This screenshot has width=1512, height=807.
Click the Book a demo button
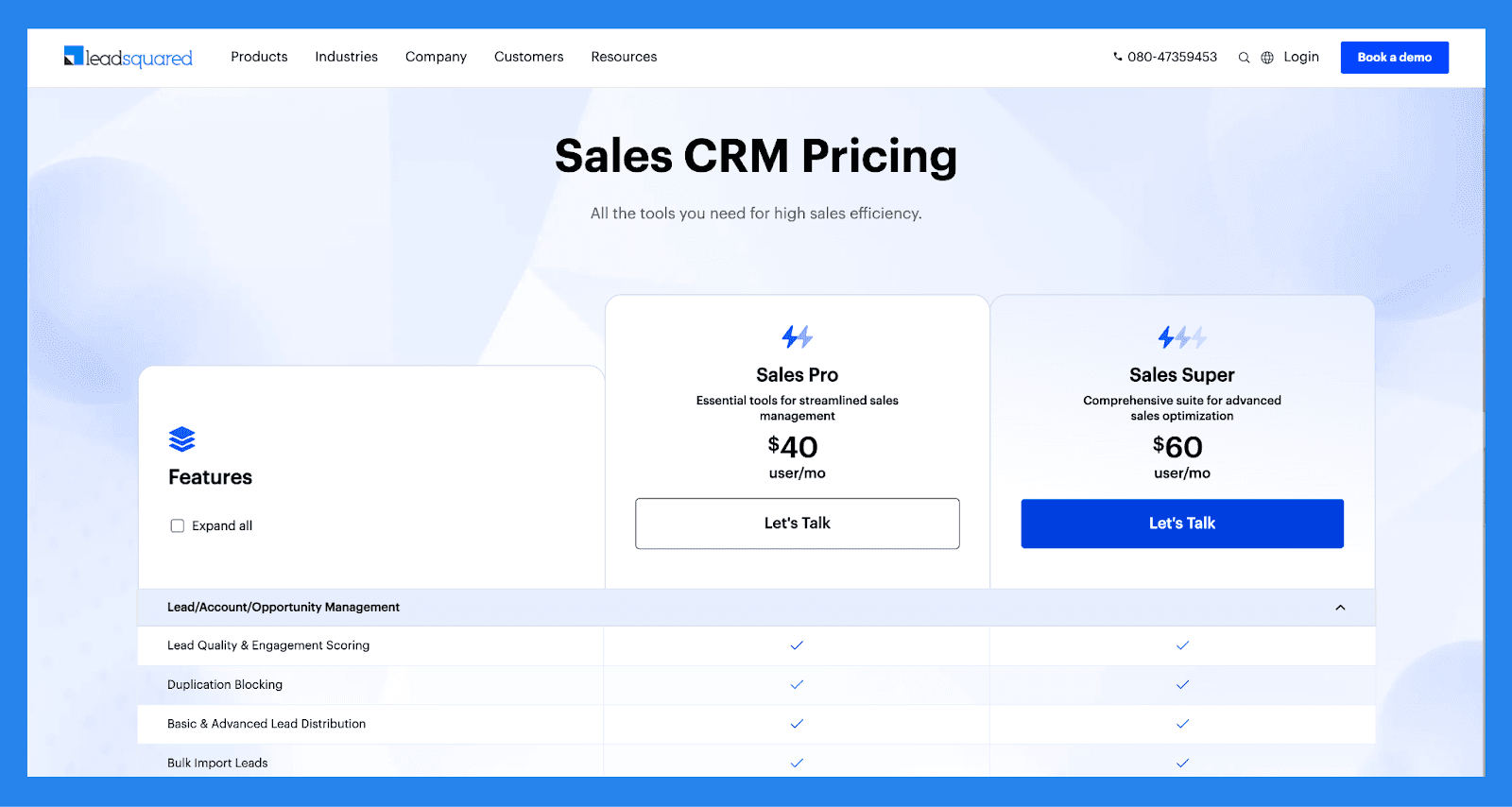(1395, 58)
